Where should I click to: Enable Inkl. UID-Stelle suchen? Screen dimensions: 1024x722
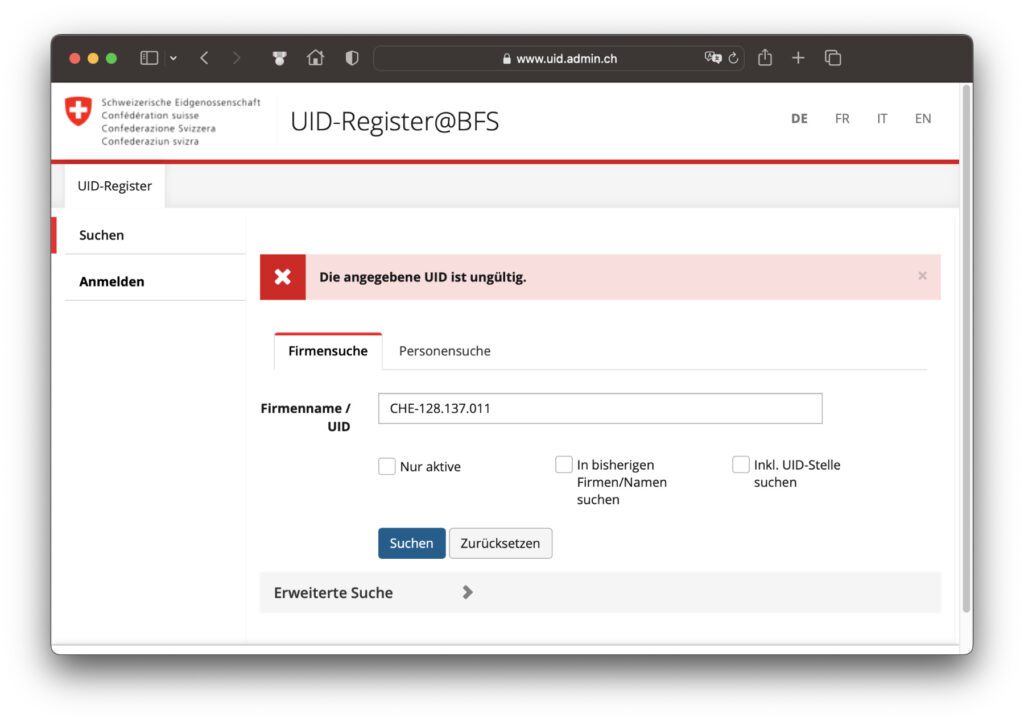(741, 464)
